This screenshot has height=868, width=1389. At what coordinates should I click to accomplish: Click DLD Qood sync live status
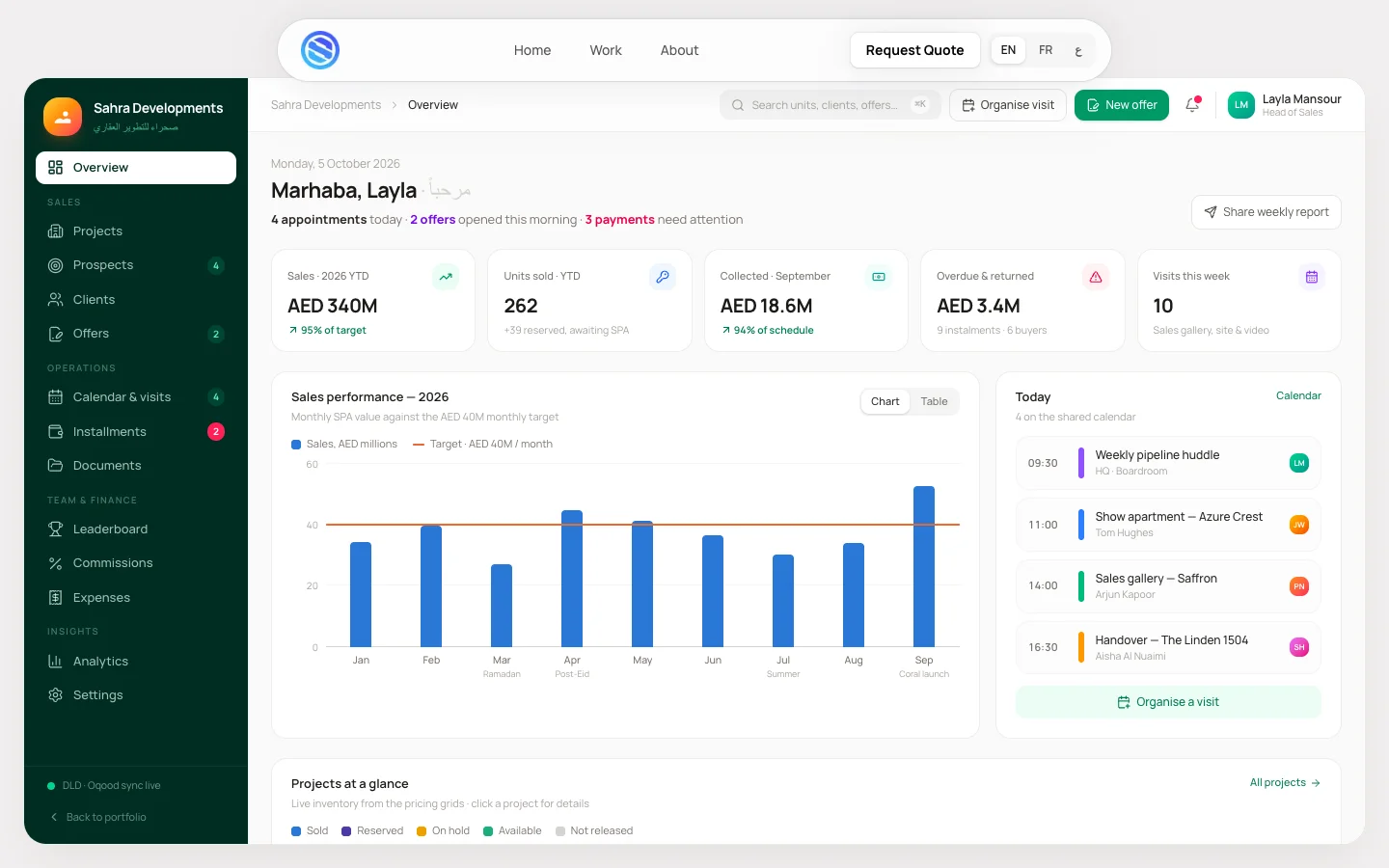104,786
